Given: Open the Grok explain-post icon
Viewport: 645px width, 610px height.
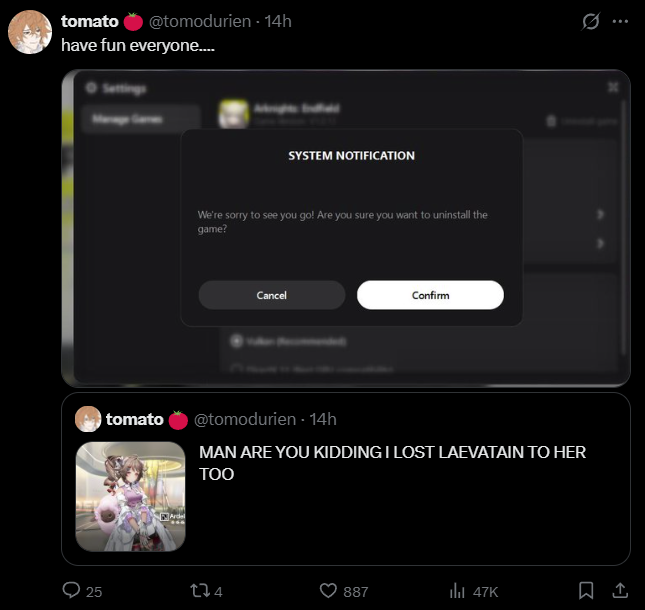Looking at the screenshot, I should click(x=591, y=21).
